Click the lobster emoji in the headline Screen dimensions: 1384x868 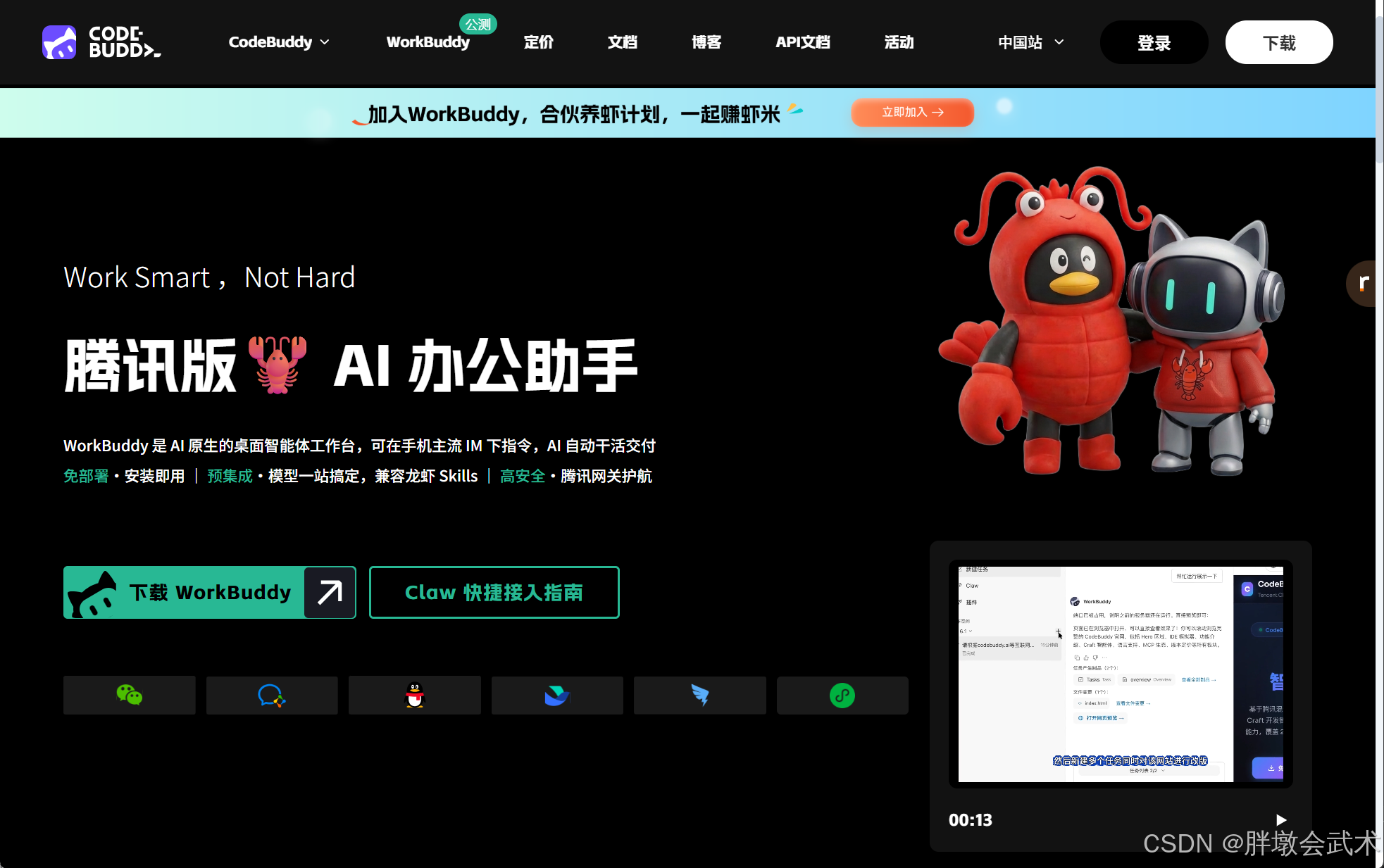pos(278,364)
